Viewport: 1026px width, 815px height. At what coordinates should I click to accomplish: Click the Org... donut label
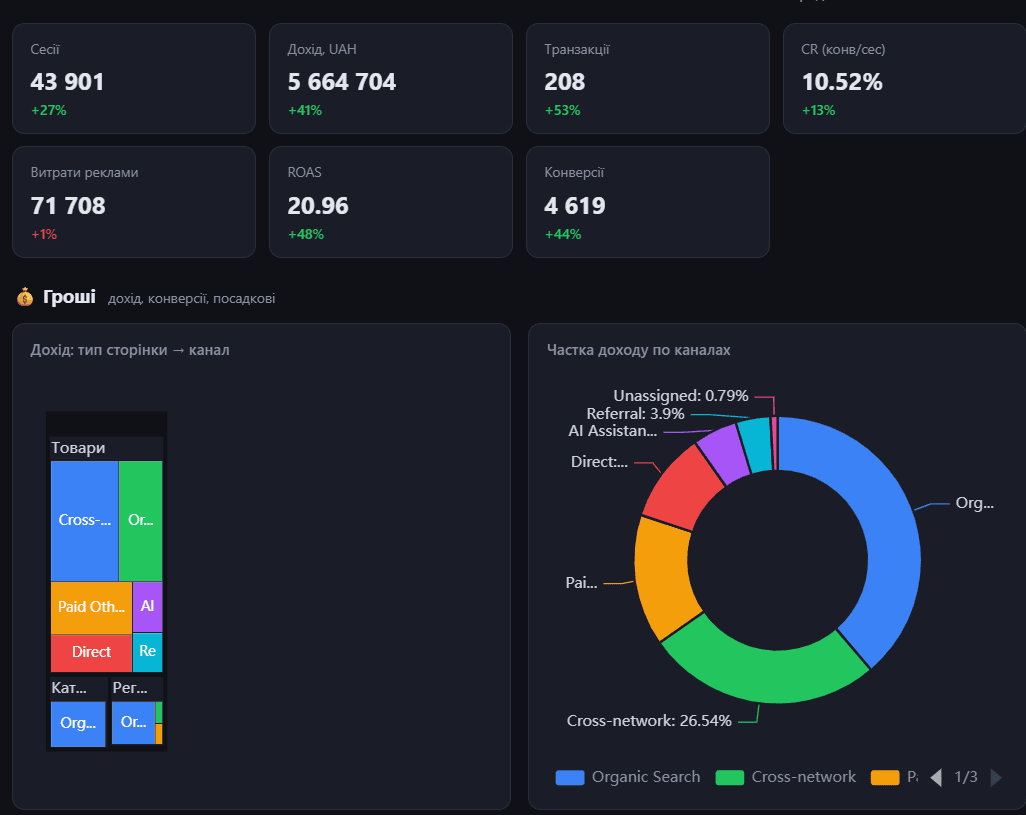975,503
